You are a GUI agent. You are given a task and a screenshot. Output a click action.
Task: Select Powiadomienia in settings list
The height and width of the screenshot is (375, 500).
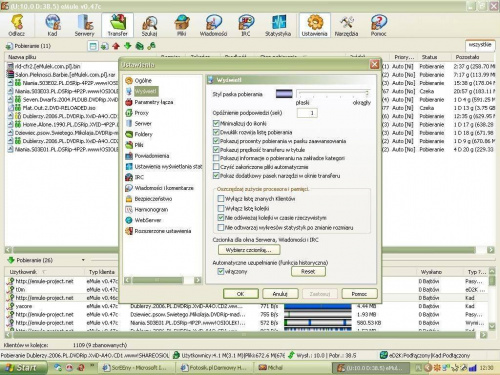click(147, 156)
